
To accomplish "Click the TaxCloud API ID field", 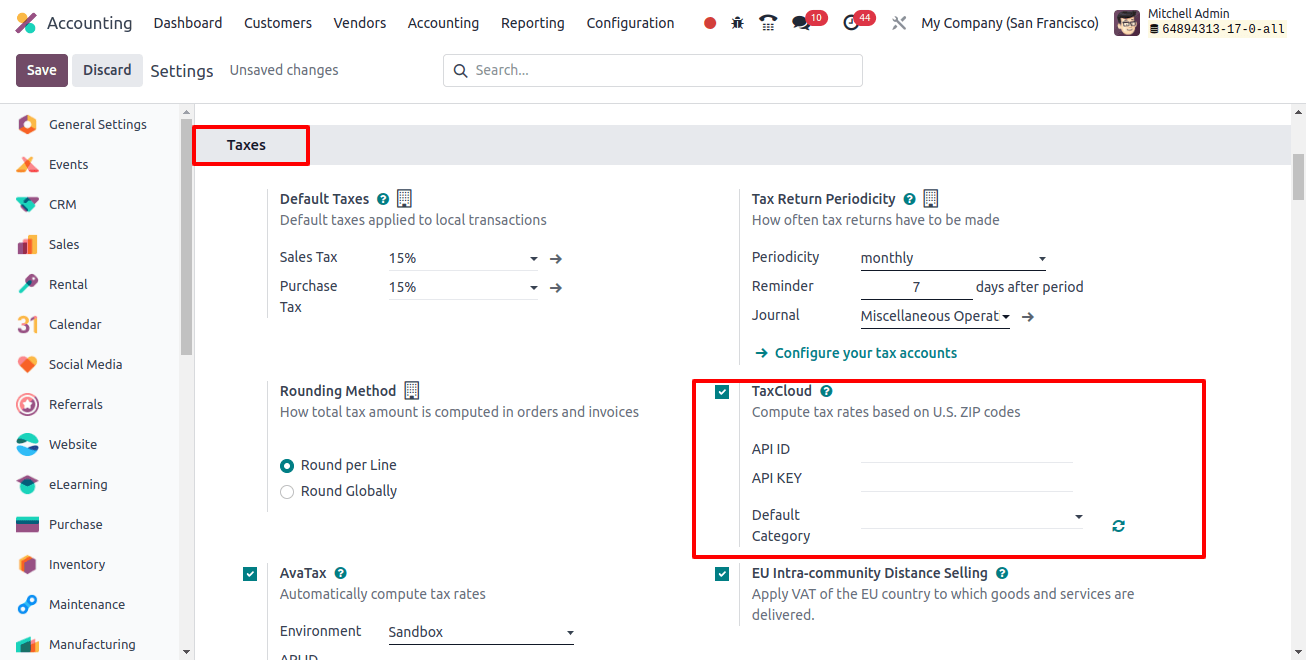I will [x=966, y=450].
